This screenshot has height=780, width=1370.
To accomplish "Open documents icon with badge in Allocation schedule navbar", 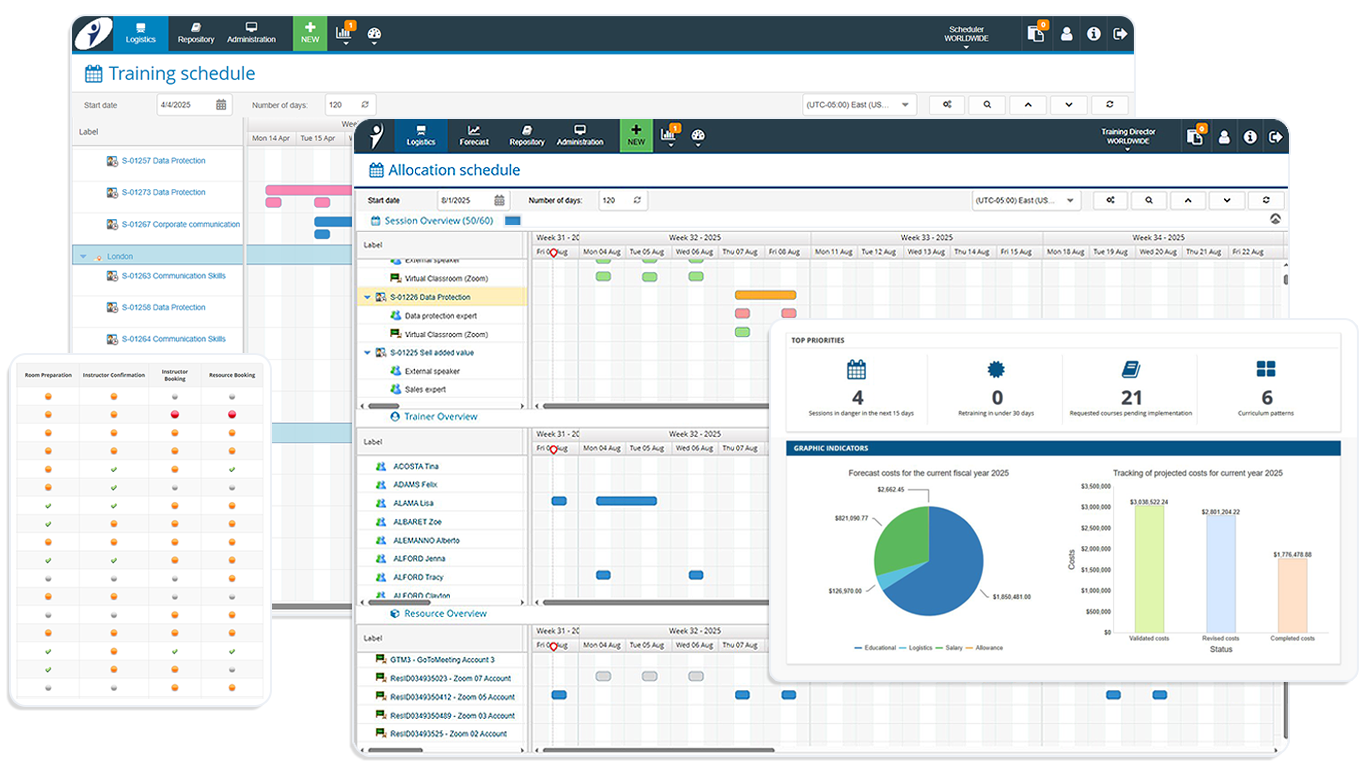I will coord(1195,137).
